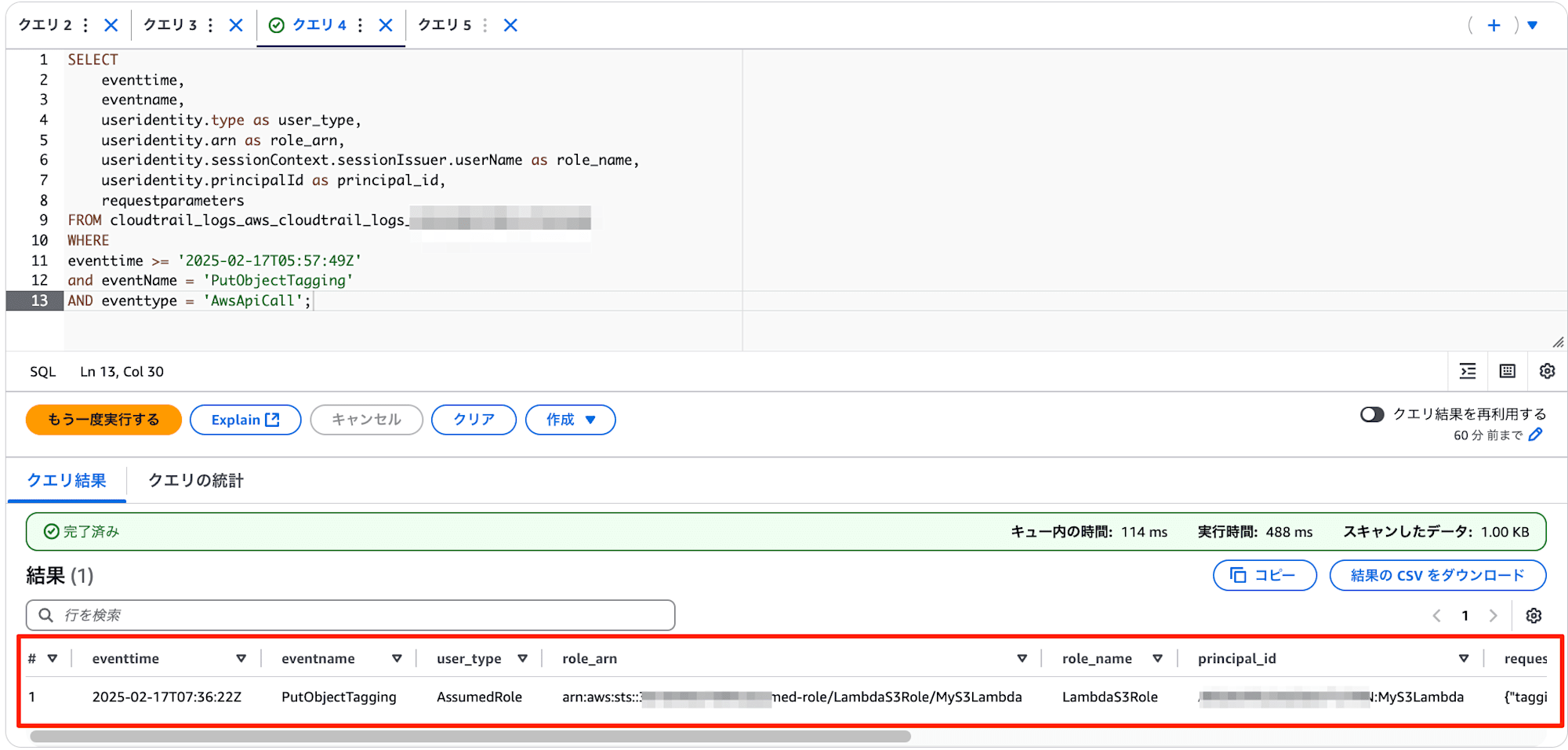1568x750 pixels.
Task: Click the format query indent icon
Action: (x=1468, y=371)
